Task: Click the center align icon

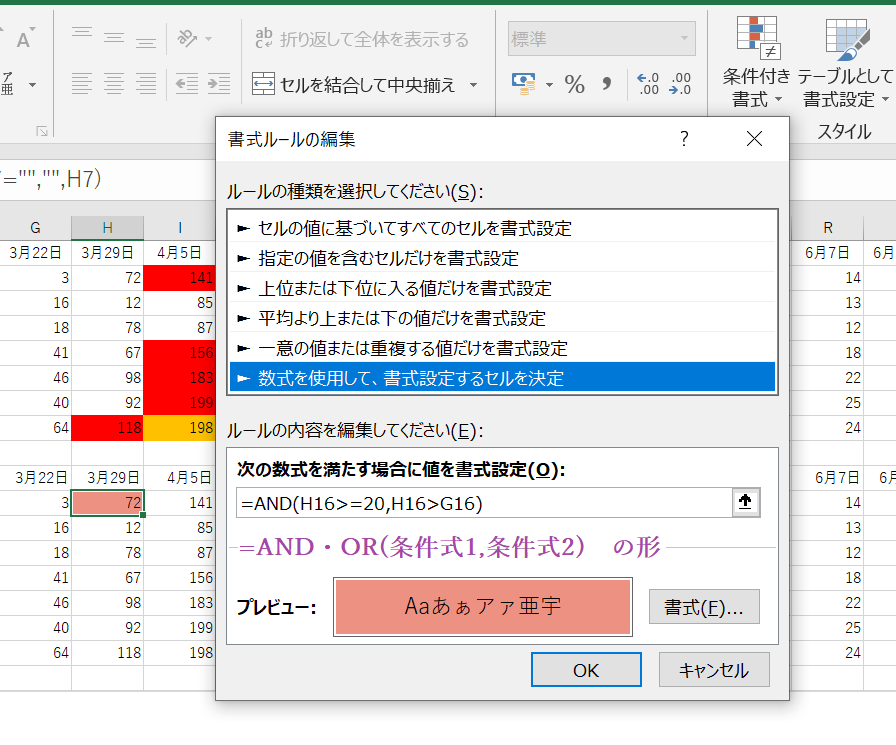Action: pyautogui.click(x=114, y=84)
